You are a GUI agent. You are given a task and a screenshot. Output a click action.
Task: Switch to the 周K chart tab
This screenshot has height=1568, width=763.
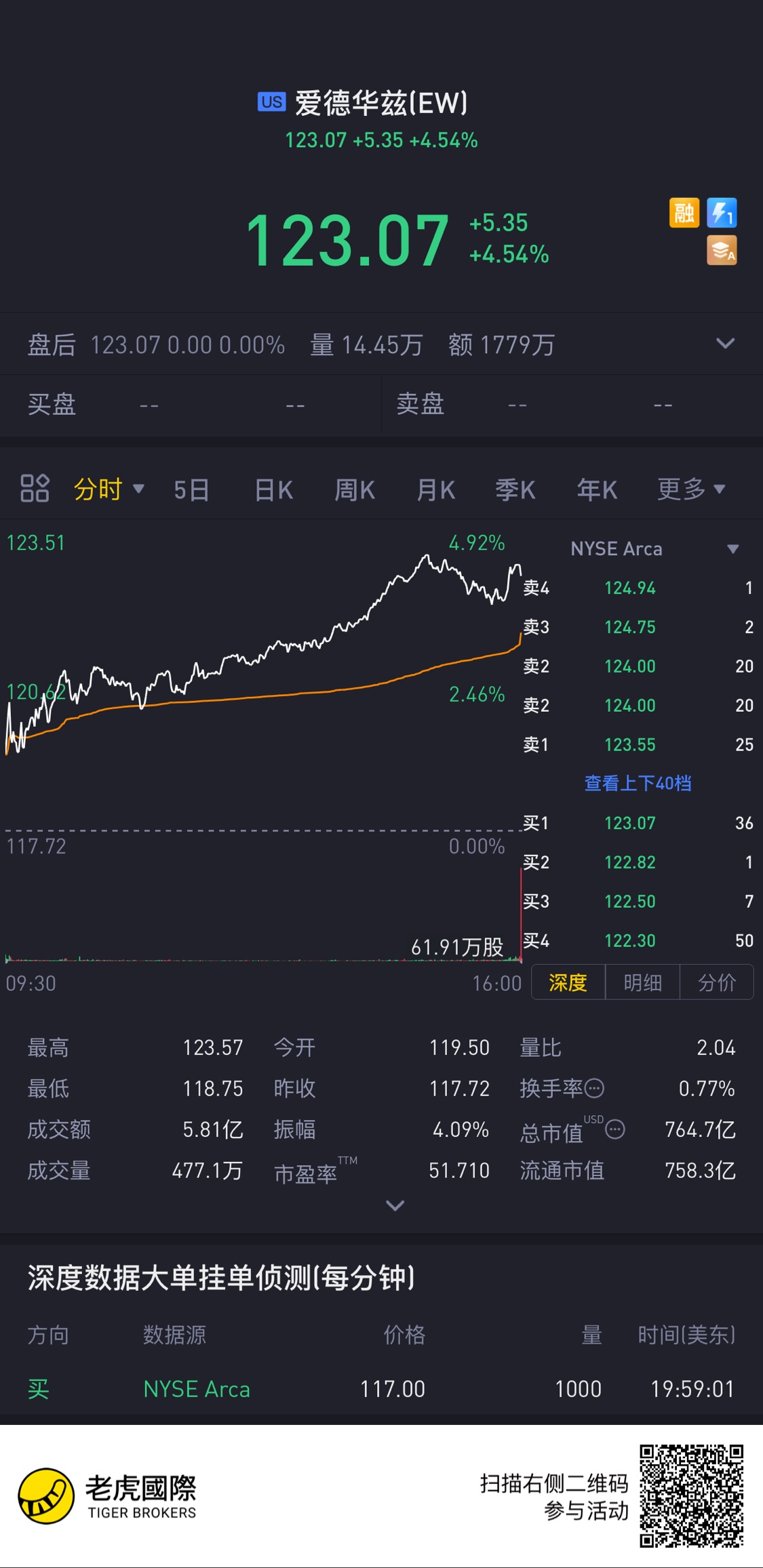coord(355,489)
